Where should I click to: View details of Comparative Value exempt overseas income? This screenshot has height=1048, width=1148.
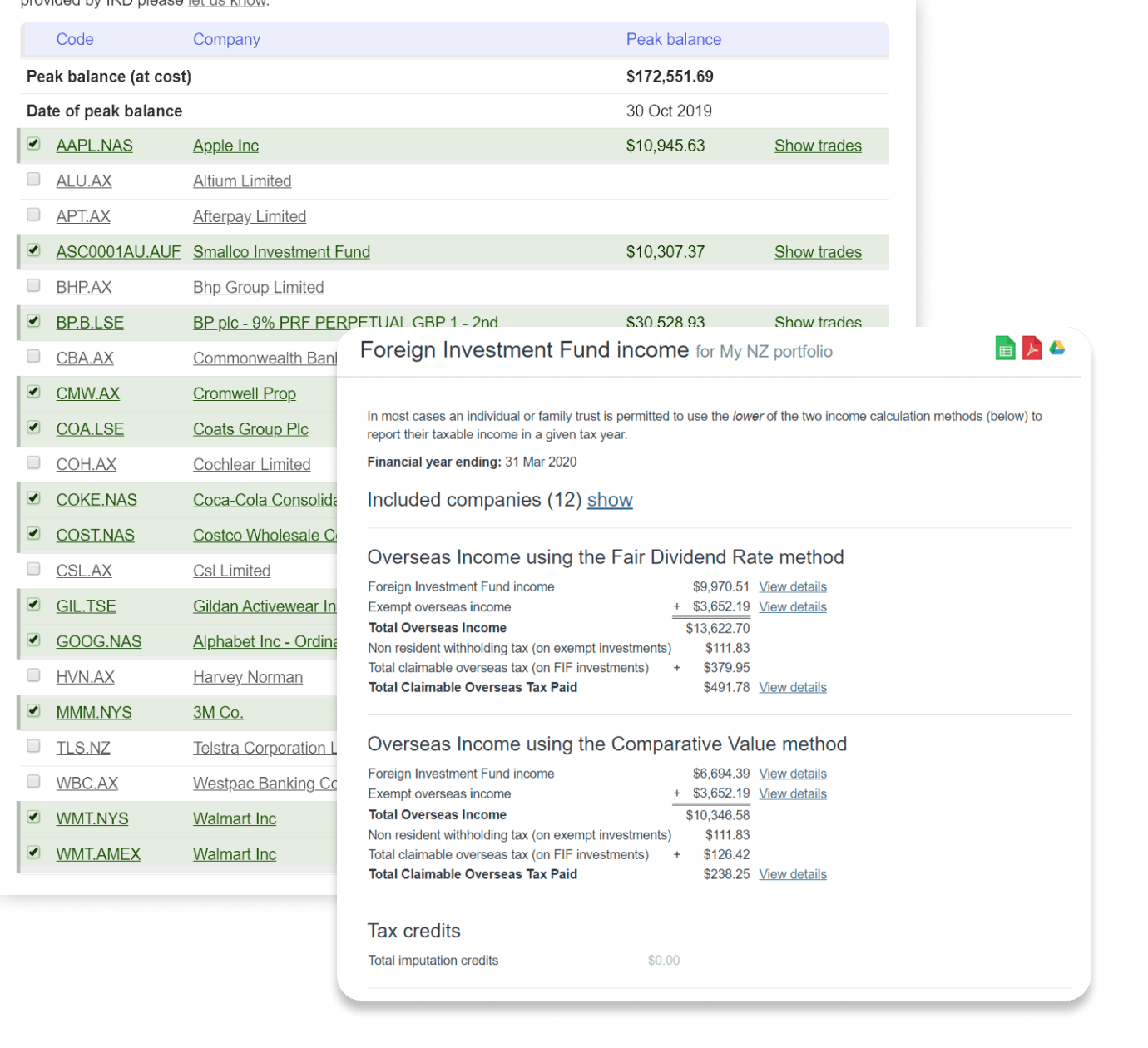792,794
